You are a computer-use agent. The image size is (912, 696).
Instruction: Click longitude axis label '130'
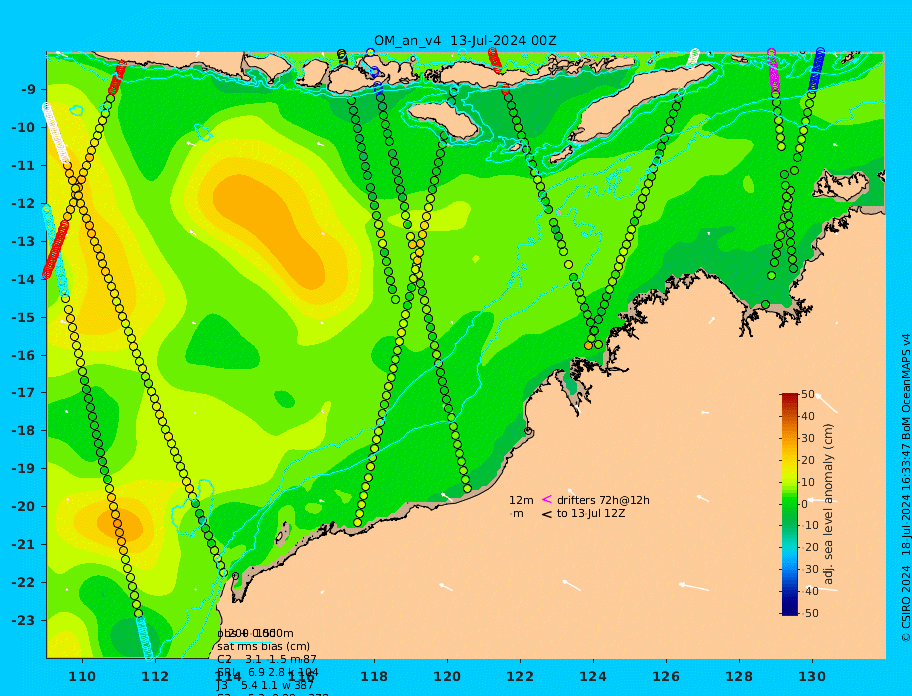(813, 677)
